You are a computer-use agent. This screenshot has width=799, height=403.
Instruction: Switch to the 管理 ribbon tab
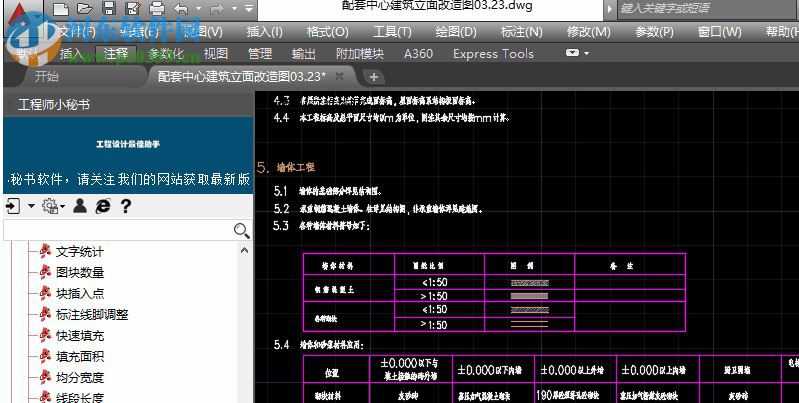click(x=260, y=54)
